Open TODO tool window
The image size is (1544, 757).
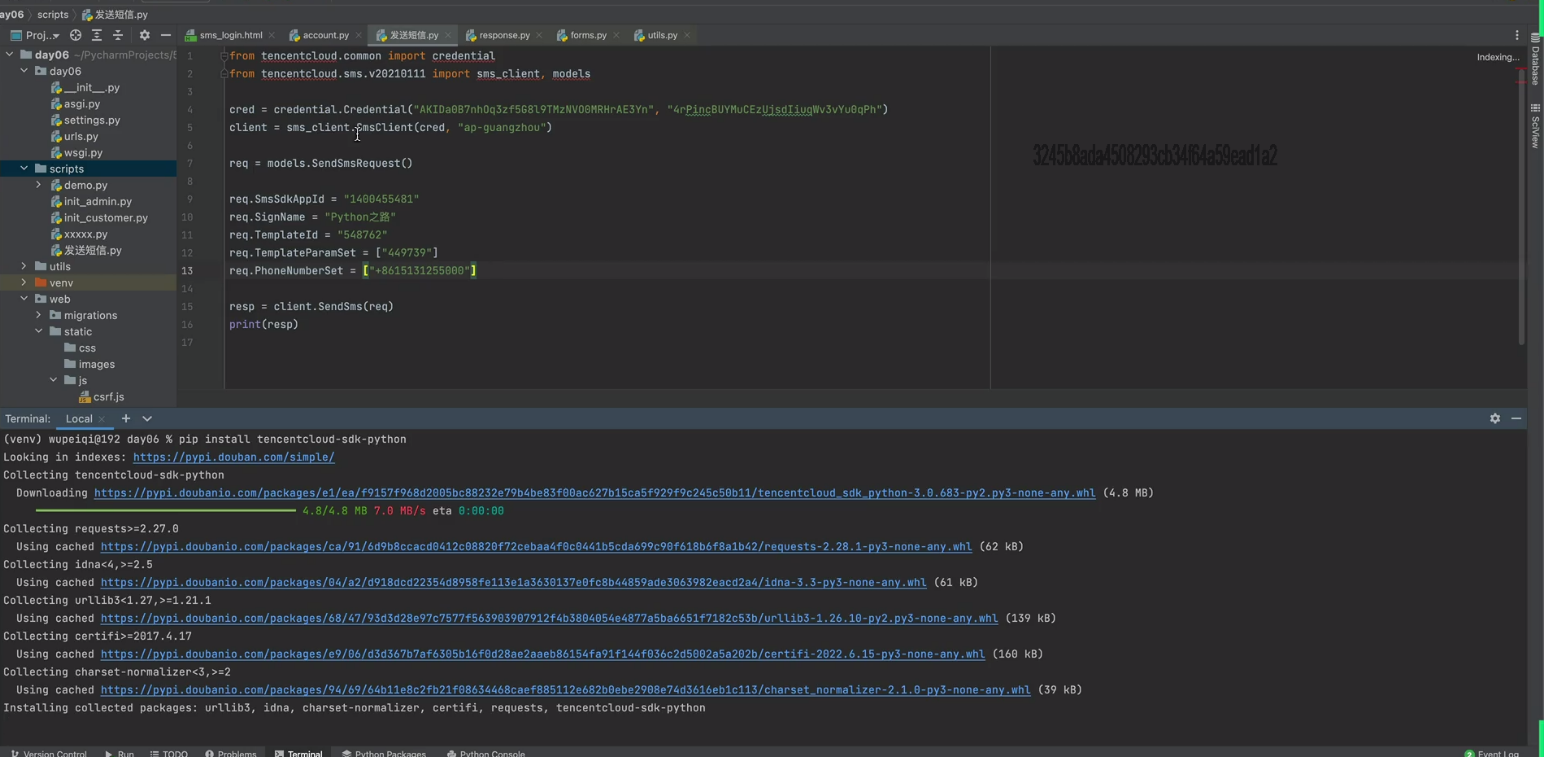coord(169,753)
